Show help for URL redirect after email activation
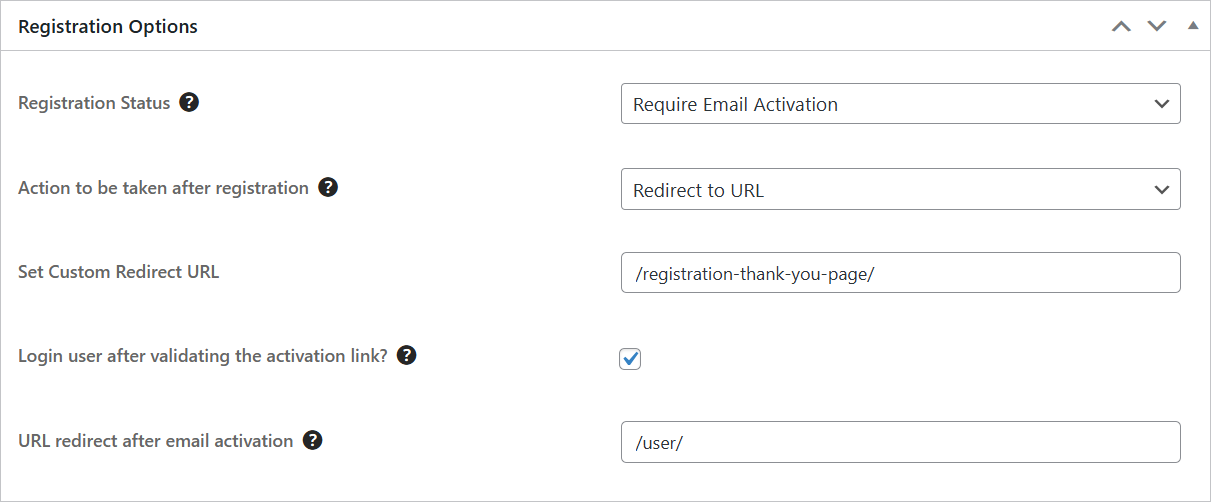1211x502 pixels. pos(313,440)
